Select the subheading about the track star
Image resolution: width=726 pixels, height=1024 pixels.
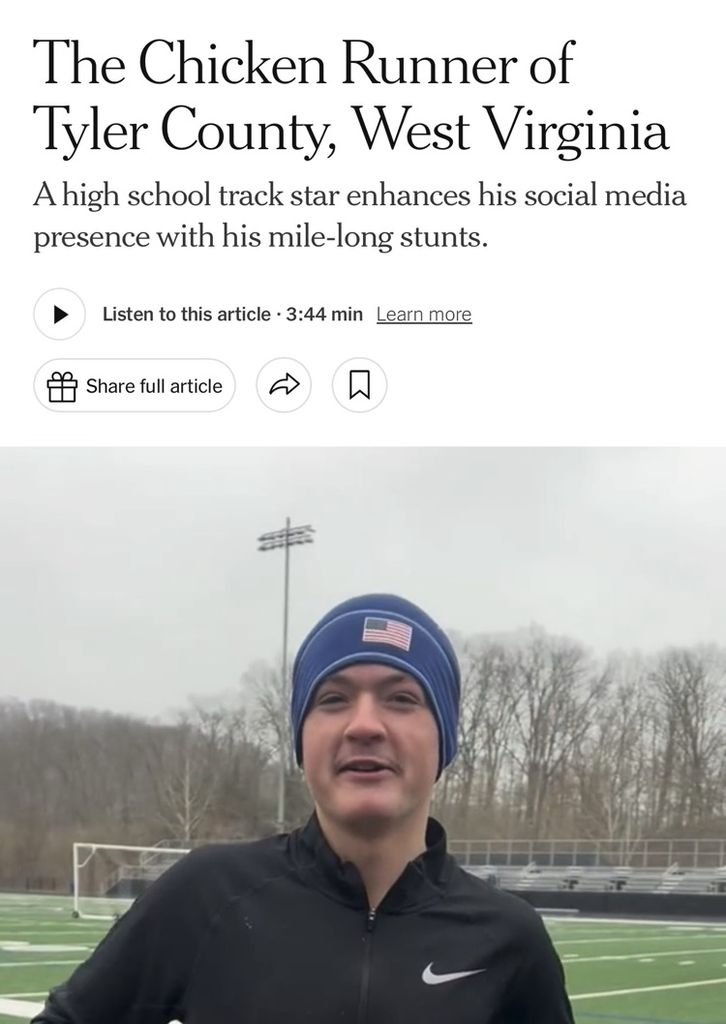[x=360, y=217]
